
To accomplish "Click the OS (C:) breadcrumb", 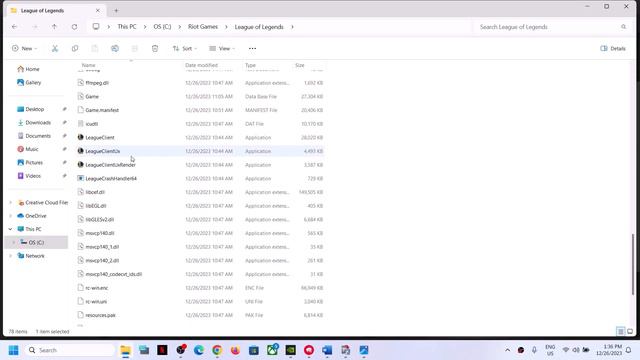I will point(162,27).
